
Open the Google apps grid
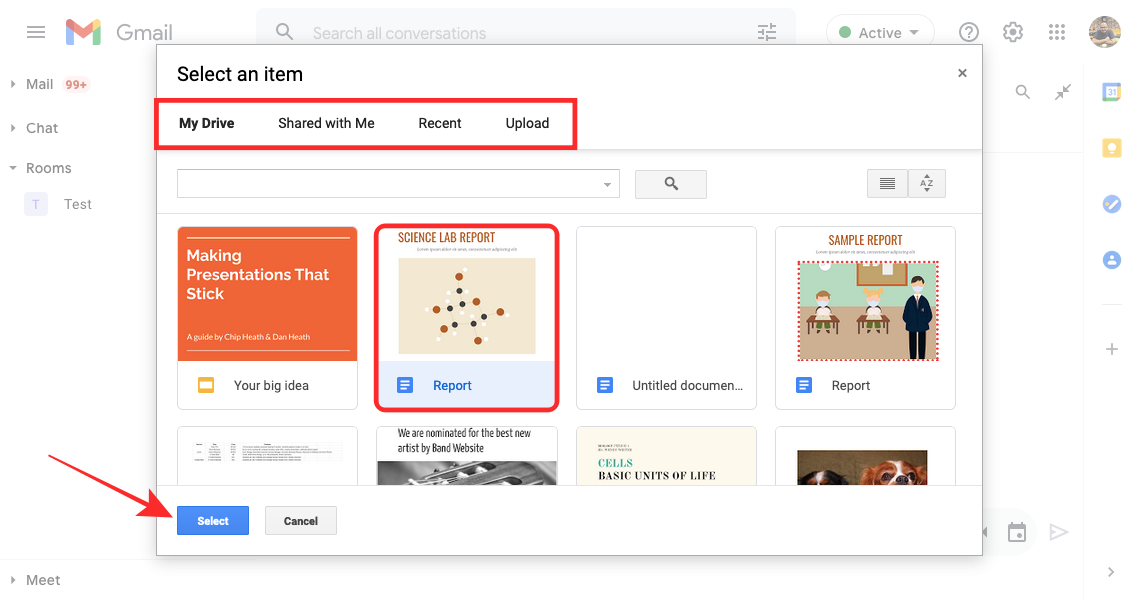pyautogui.click(x=1057, y=33)
